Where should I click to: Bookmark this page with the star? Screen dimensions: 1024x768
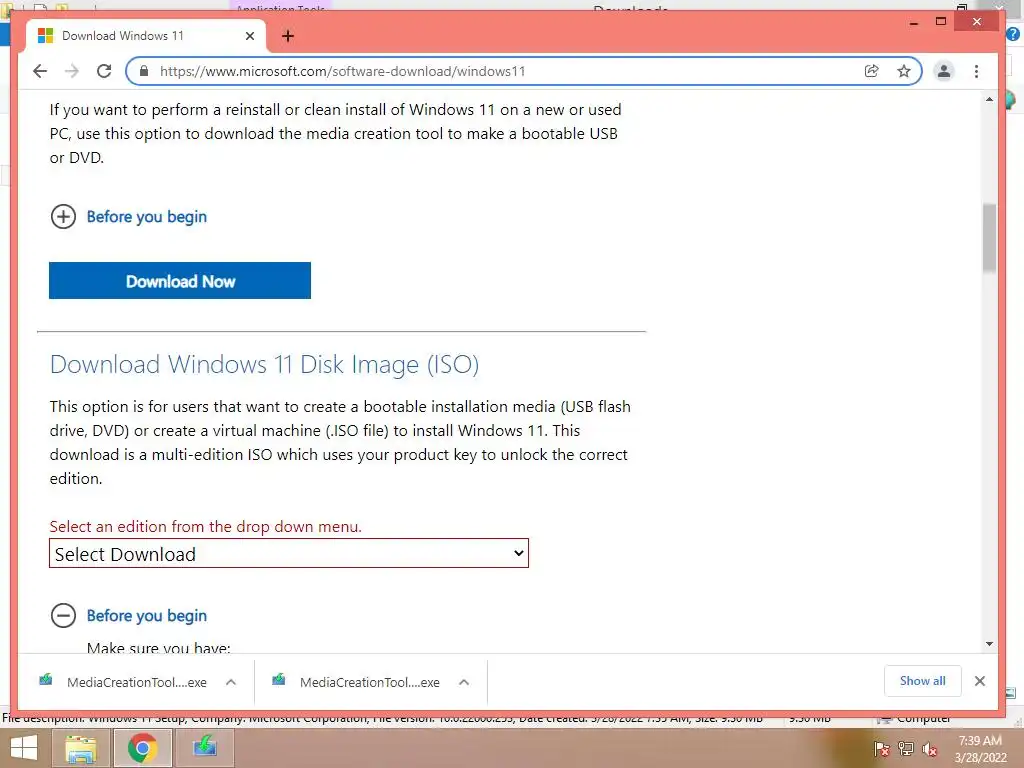(x=904, y=71)
